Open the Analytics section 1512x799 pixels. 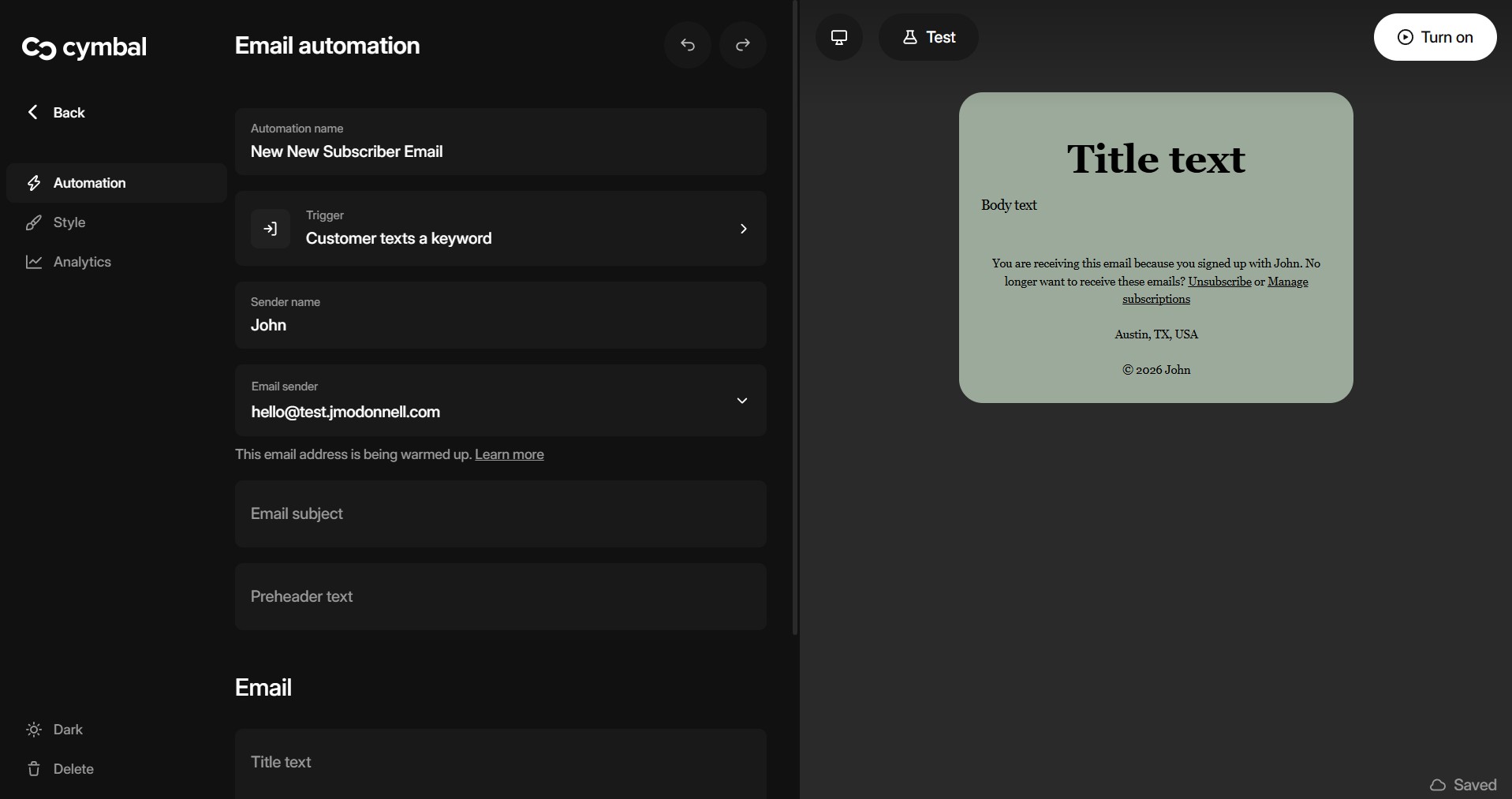(x=82, y=262)
